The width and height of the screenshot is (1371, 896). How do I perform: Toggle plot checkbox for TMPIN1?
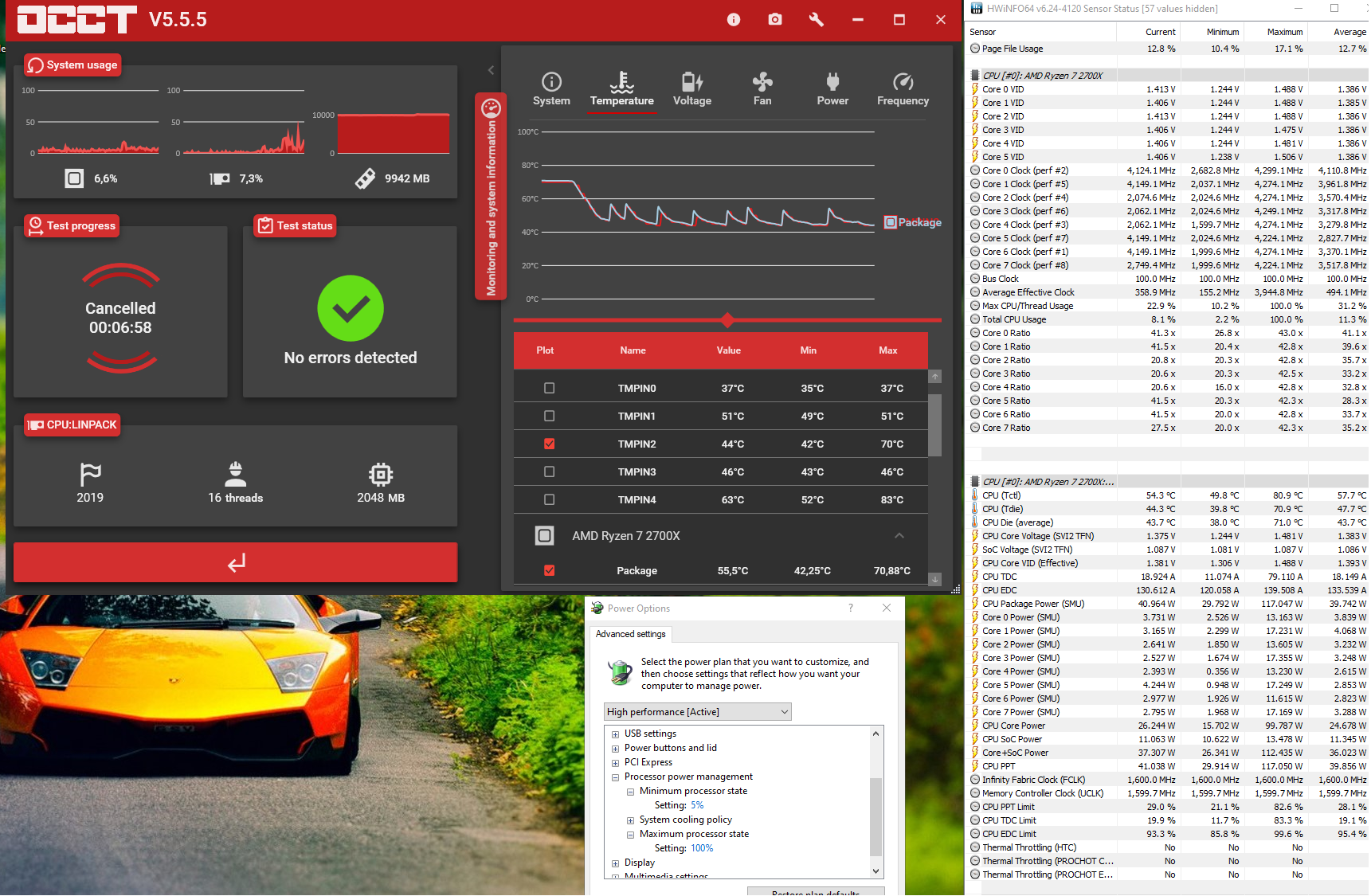point(549,416)
